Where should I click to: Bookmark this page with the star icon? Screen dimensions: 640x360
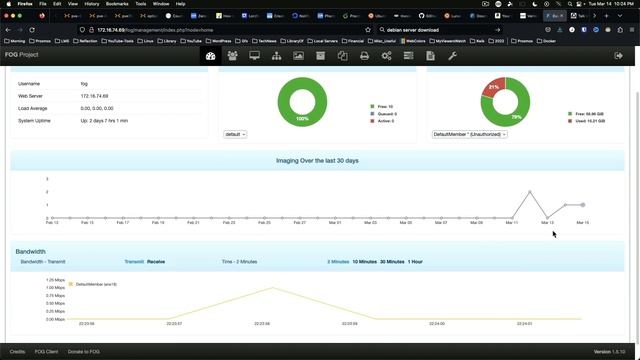[368, 30]
